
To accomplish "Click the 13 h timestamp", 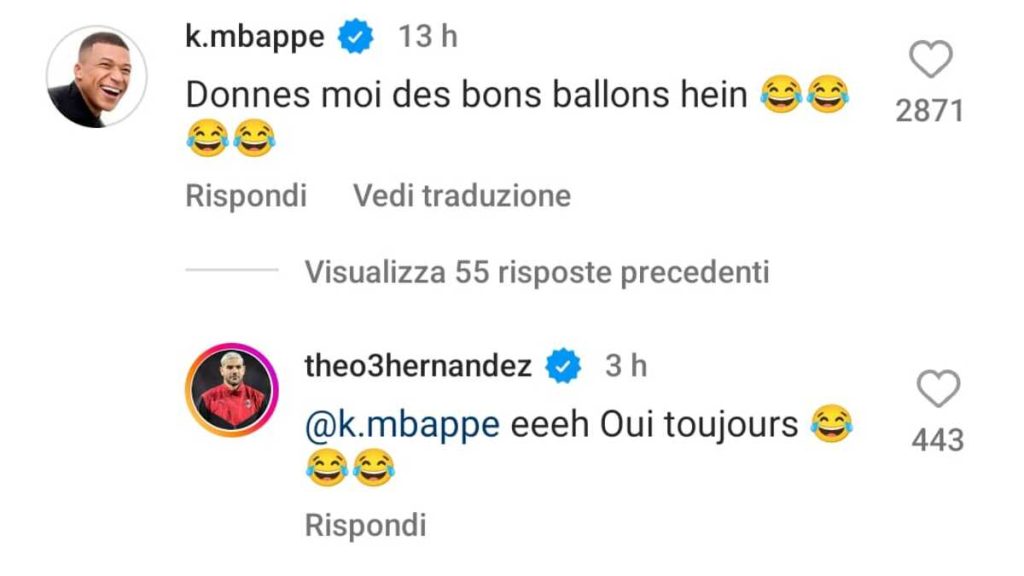I will pyautogui.click(x=428, y=36).
